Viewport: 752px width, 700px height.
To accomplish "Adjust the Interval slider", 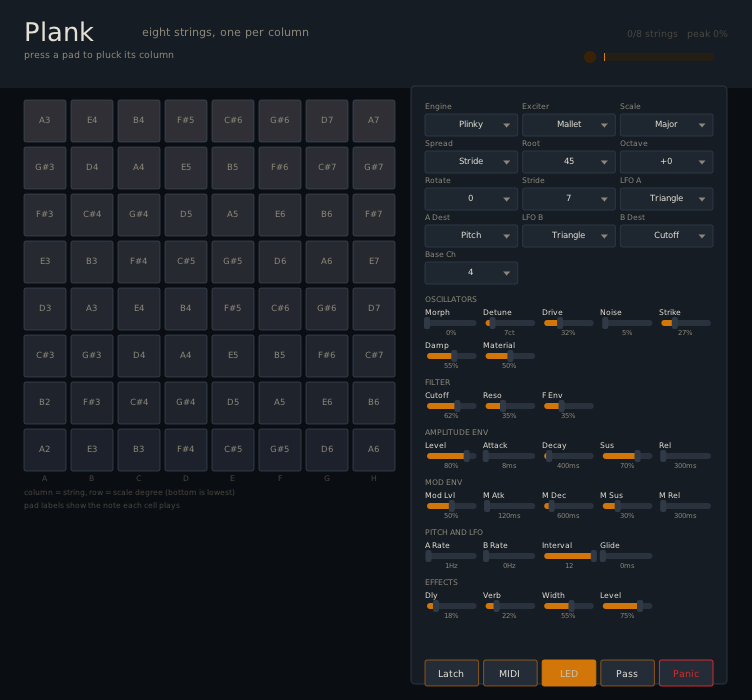I will [x=568, y=556].
